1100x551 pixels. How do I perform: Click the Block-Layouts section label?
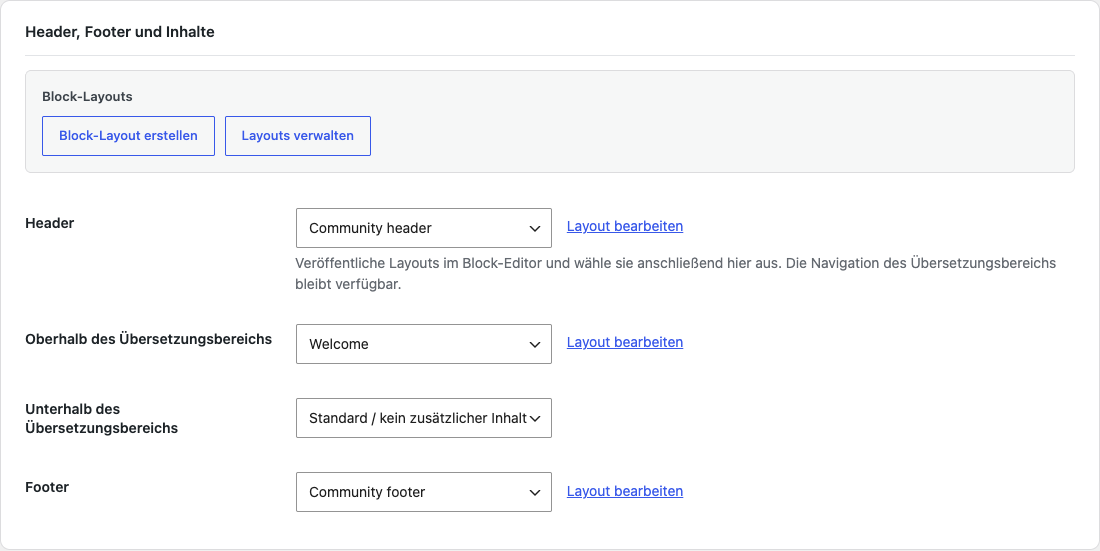[x=87, y=97]
